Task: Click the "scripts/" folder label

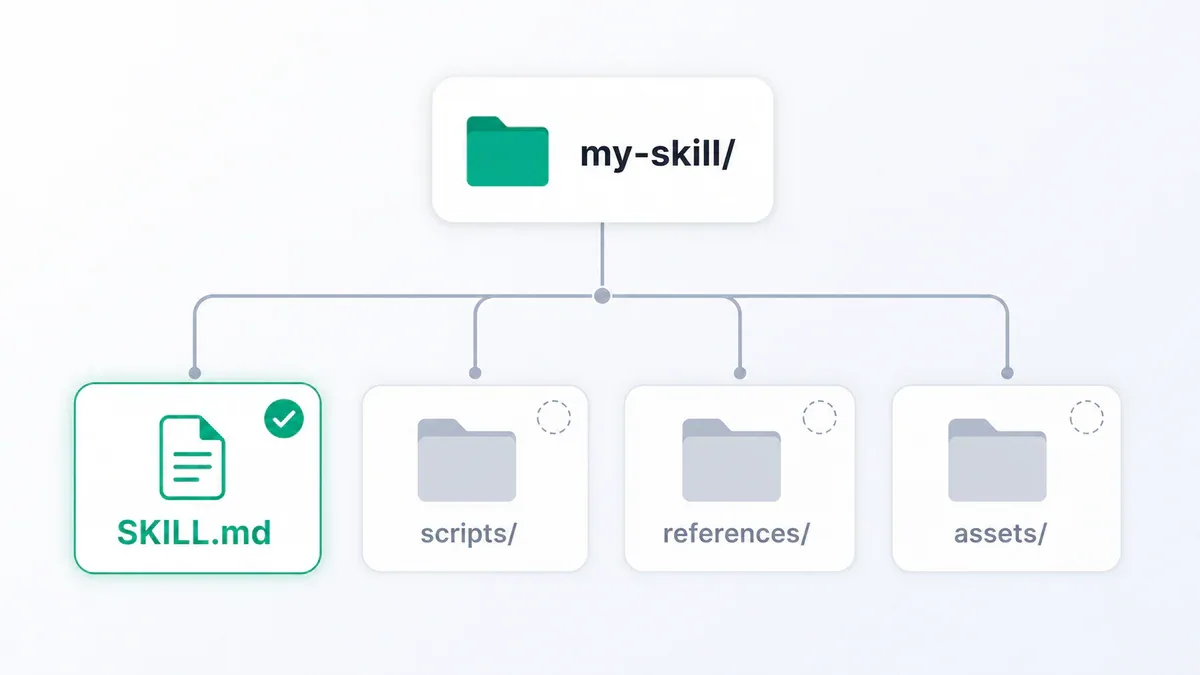Action: click(468, 533)
